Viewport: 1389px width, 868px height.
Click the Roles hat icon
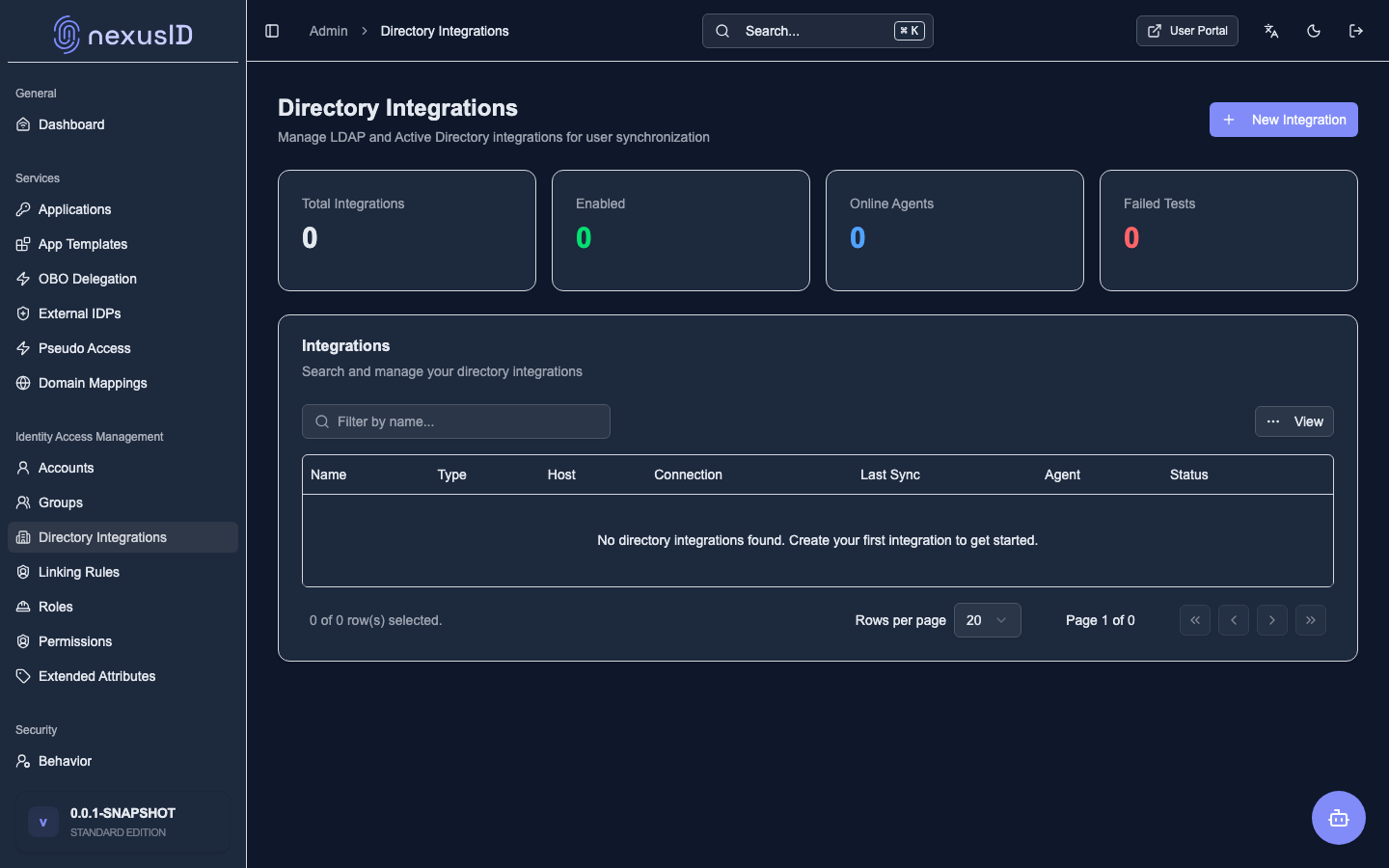click(x=23, y=607)
